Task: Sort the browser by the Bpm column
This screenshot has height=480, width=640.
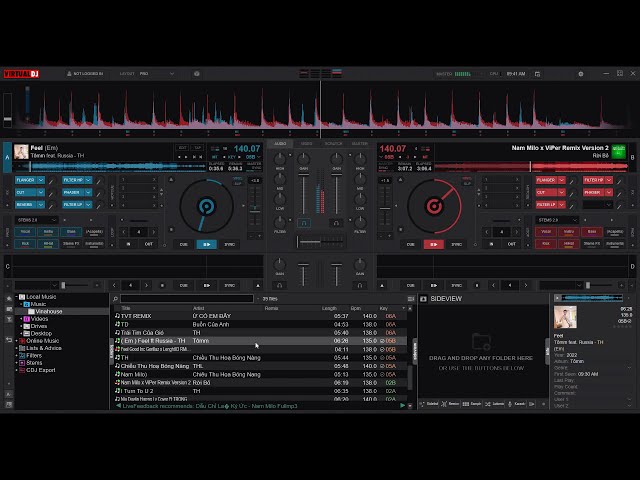Action: (x=356, y=308)
